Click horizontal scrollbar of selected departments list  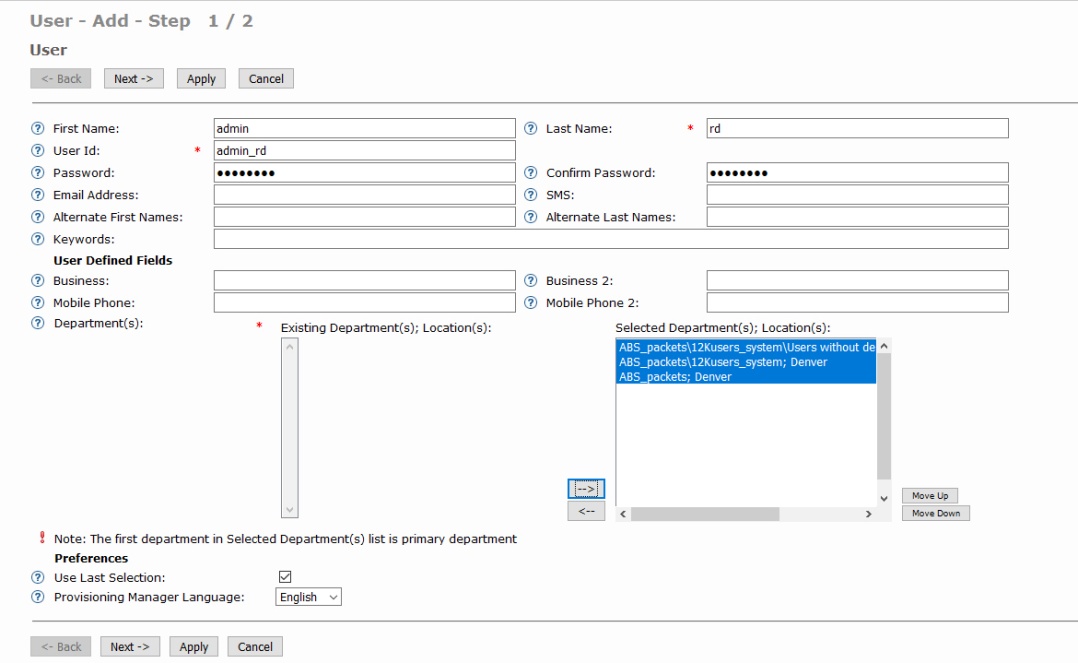point(704,514)
